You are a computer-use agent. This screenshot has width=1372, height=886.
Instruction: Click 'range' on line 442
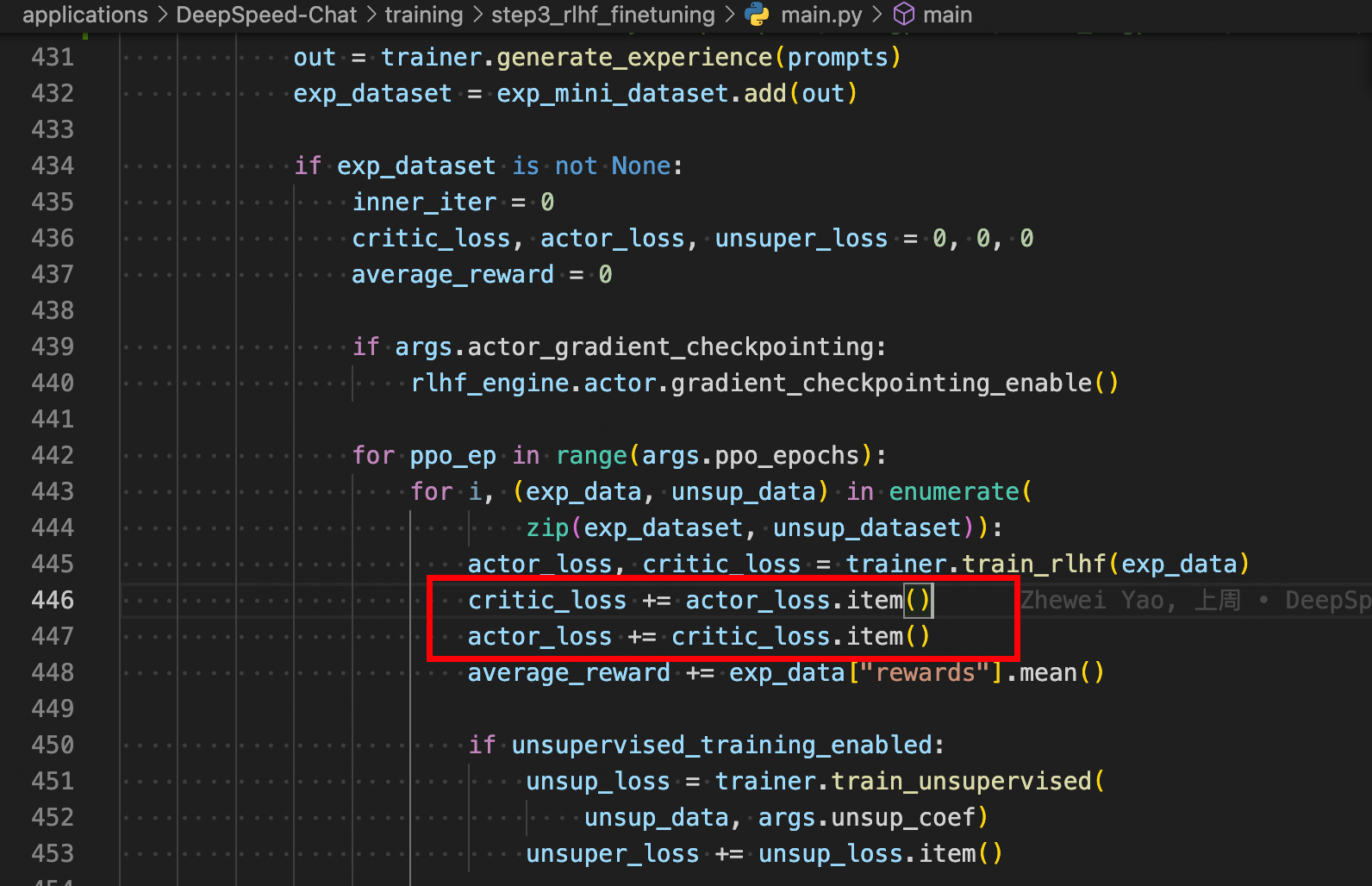click(x=591, y=456)
